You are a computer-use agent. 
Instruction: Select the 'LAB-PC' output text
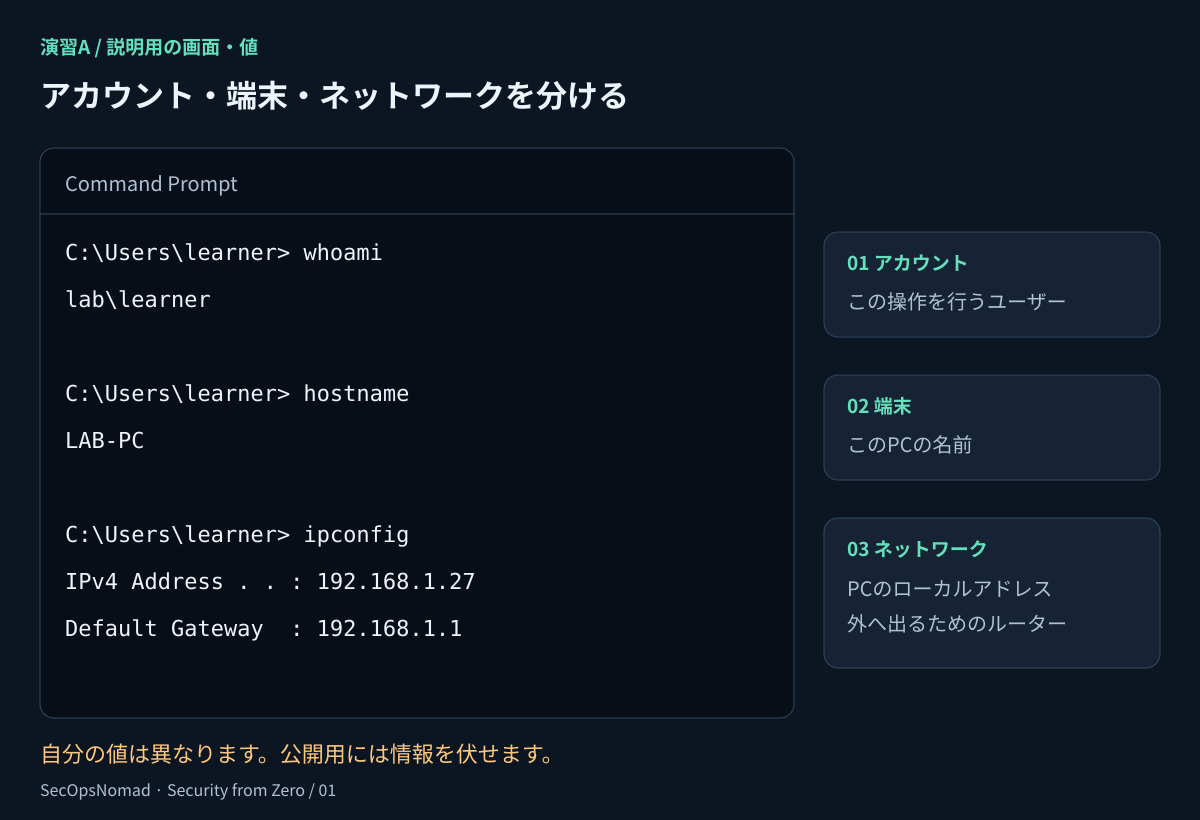[x=105, y=440]
